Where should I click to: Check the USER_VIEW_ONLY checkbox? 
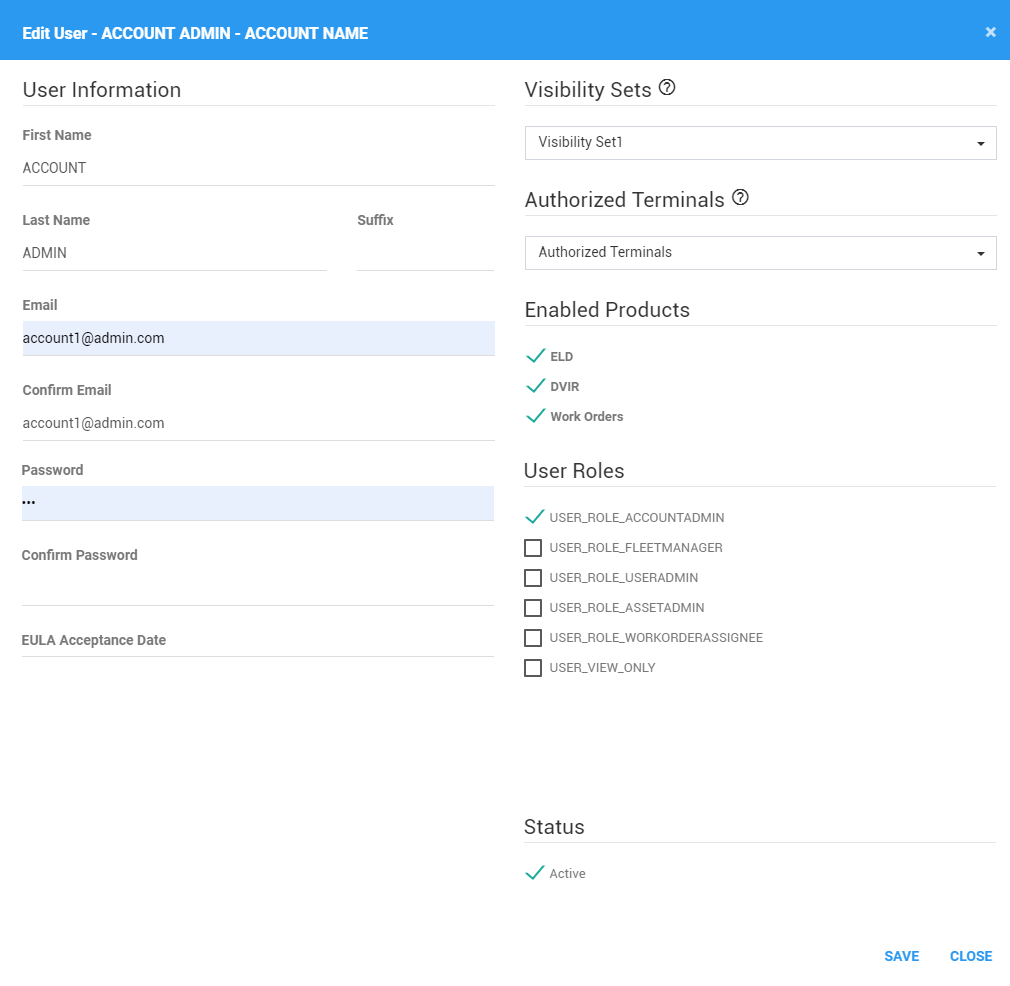click(533, 668)
